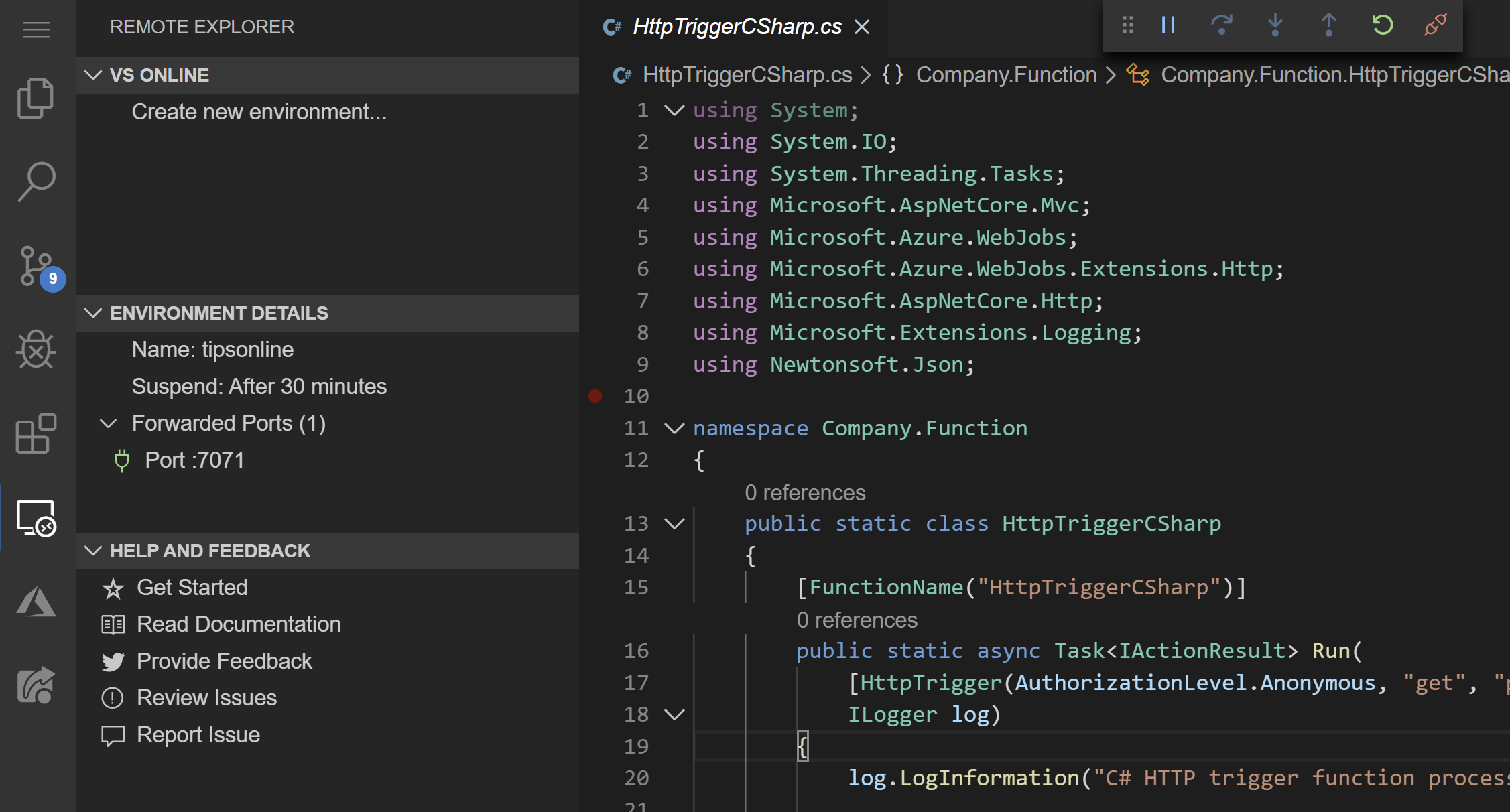Open the Live Share icon
This screenshot has height=812, width=1510.
(36, 685)
